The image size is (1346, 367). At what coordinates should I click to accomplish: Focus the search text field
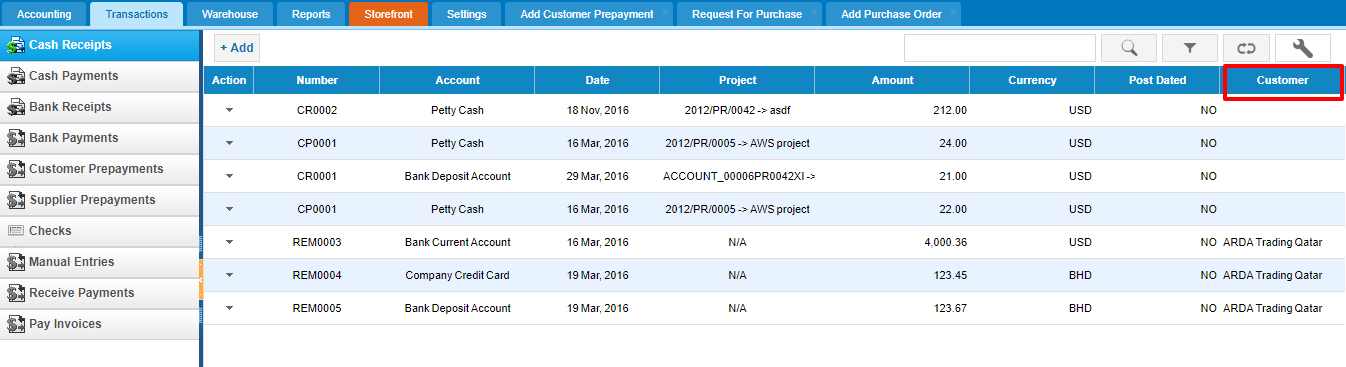coord(1000,47)
